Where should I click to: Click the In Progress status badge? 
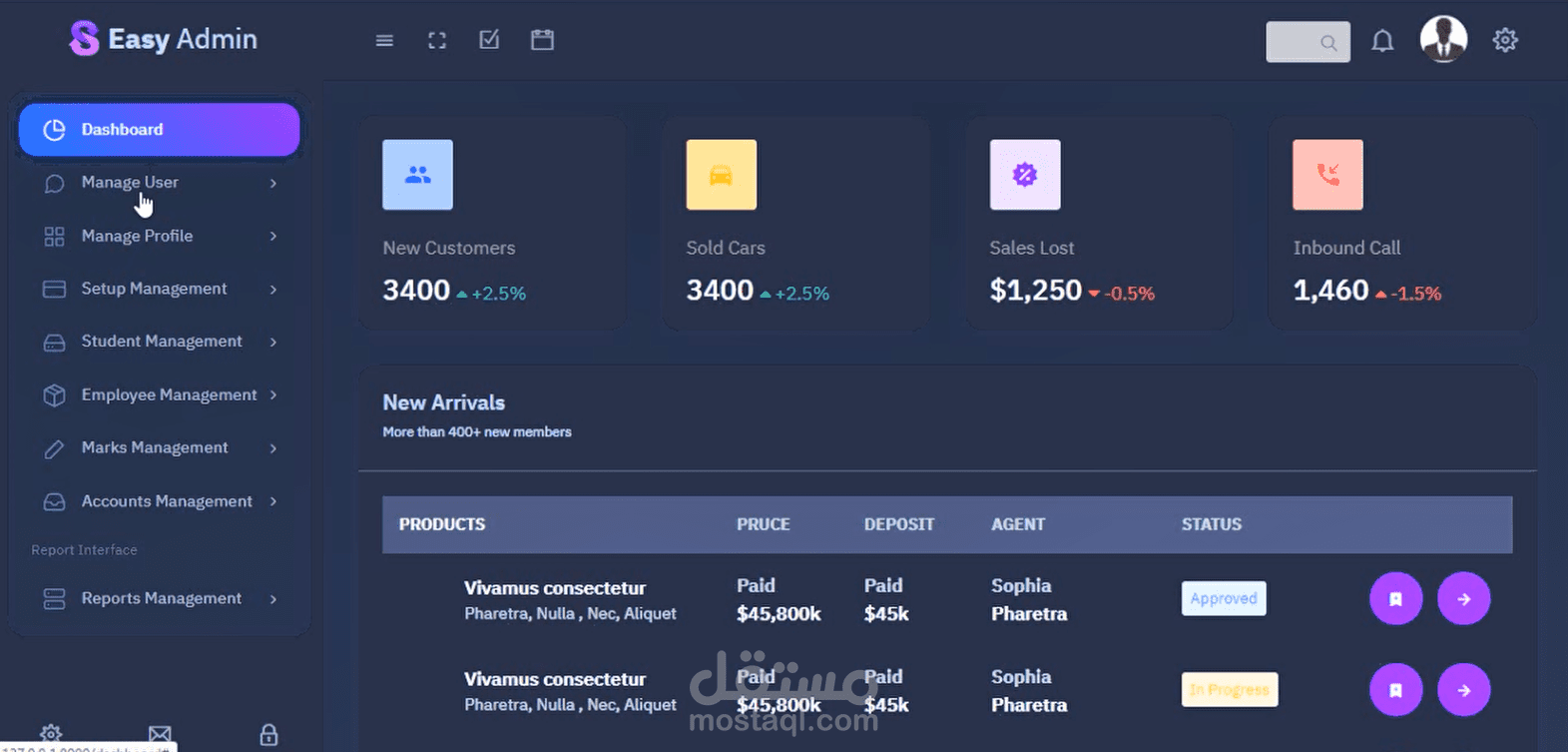pyautogui.click(x=1230, y=689)
